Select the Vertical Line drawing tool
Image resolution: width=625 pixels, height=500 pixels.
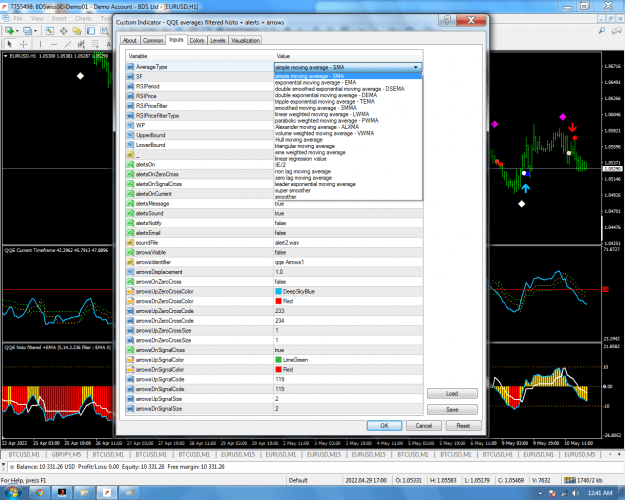(x=40, y=44)
